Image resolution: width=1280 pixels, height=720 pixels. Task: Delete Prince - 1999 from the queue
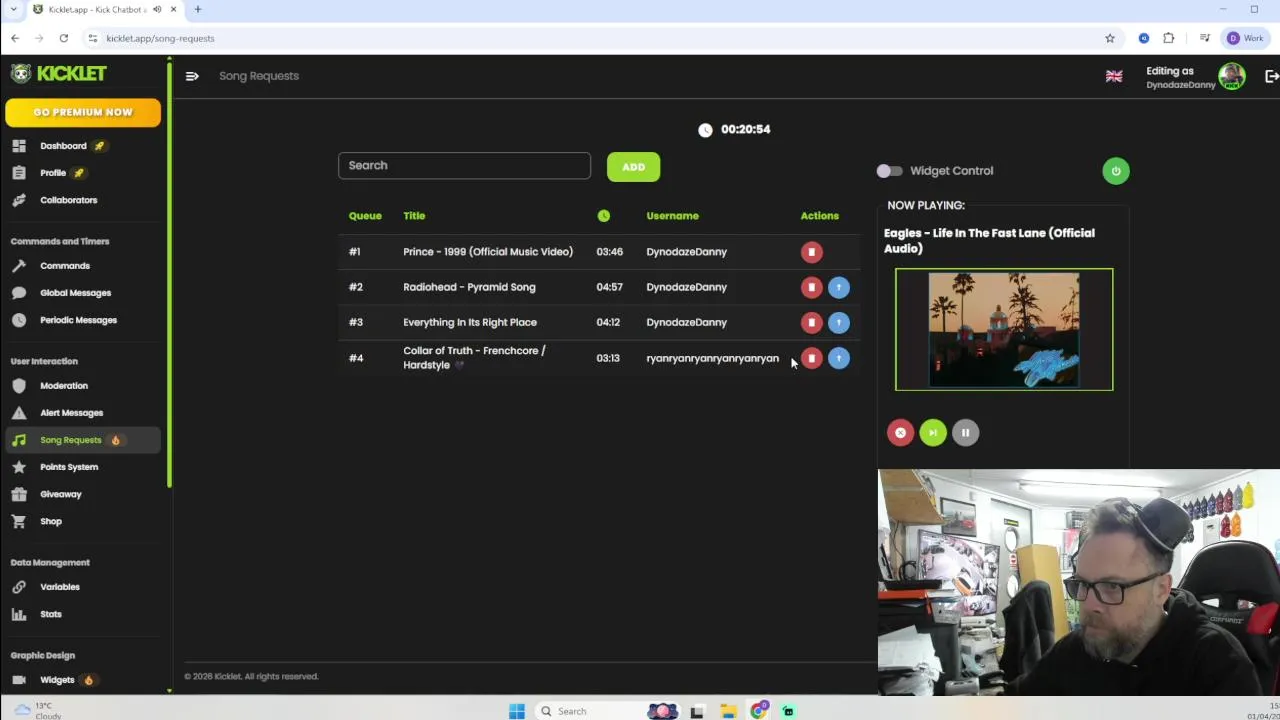click(811, 252)
